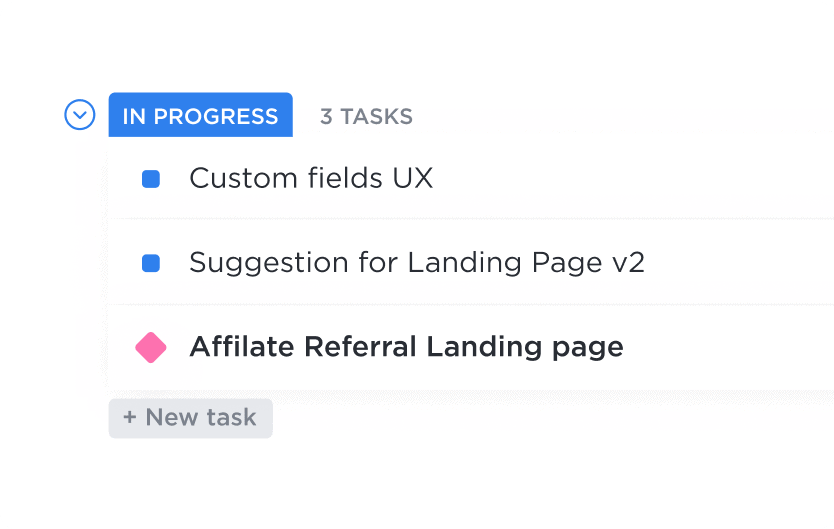Image resolution: width=834 pixels, height=529 pixels.
Task: Select the empty area of Custom fields UX row
Action: [x=640, y=179]
